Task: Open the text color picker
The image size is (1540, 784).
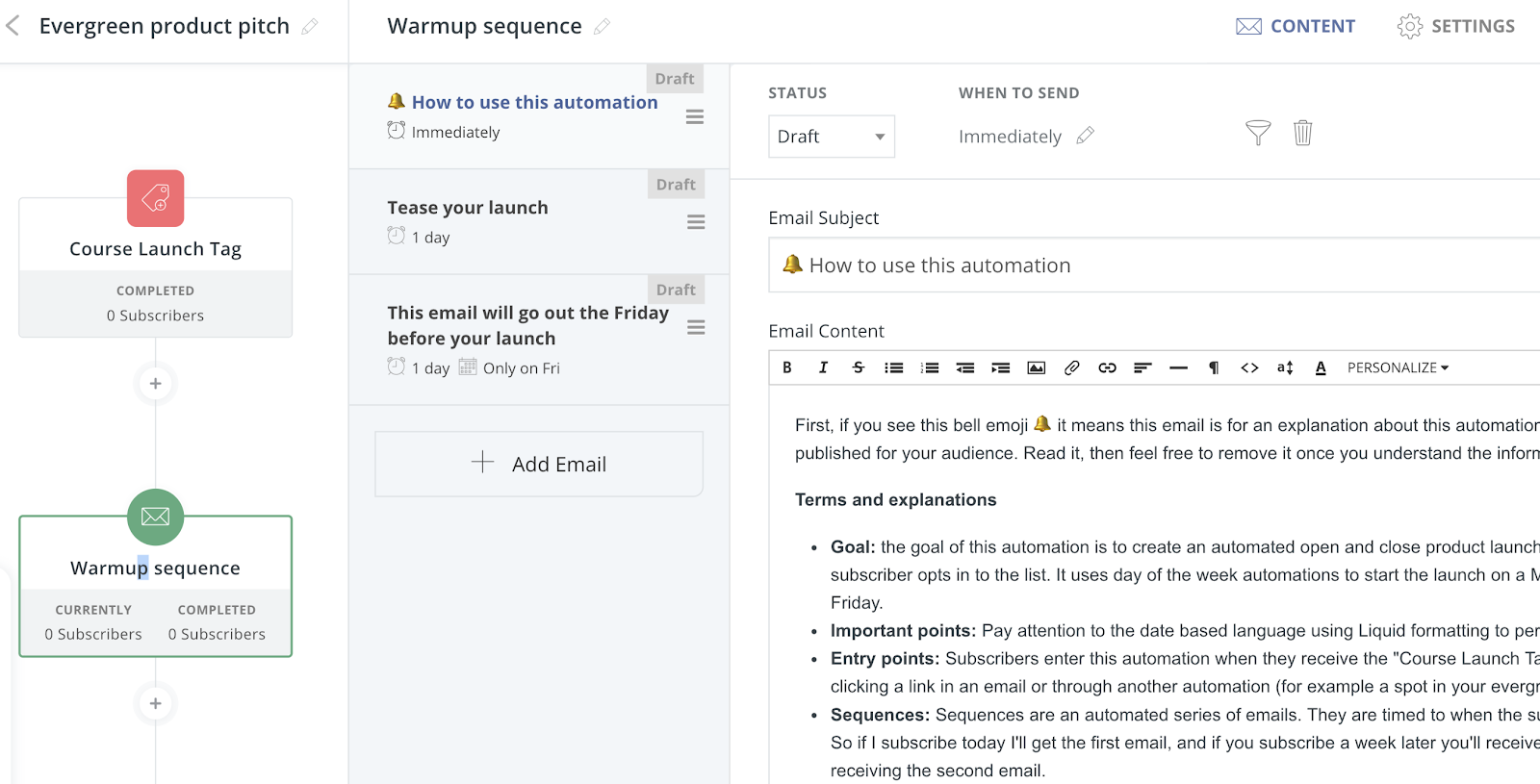Action: 1321,367
